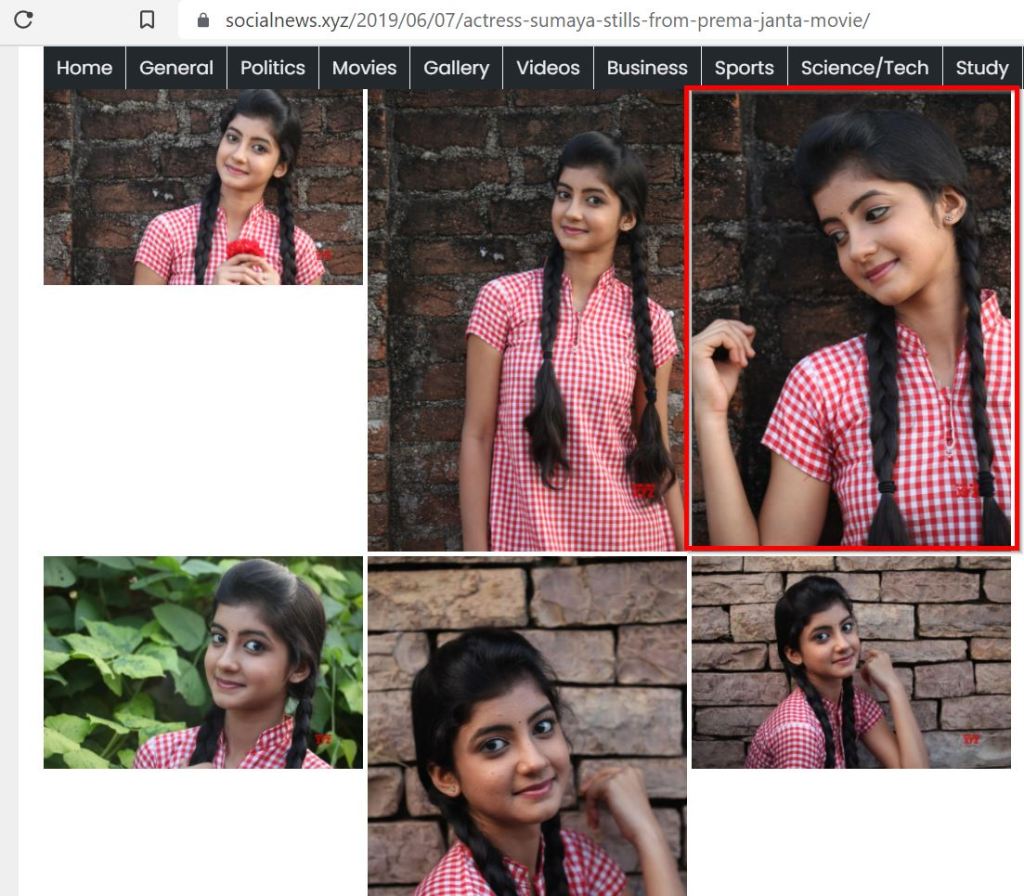Select Politics in the navigation bar

(272, 68)
